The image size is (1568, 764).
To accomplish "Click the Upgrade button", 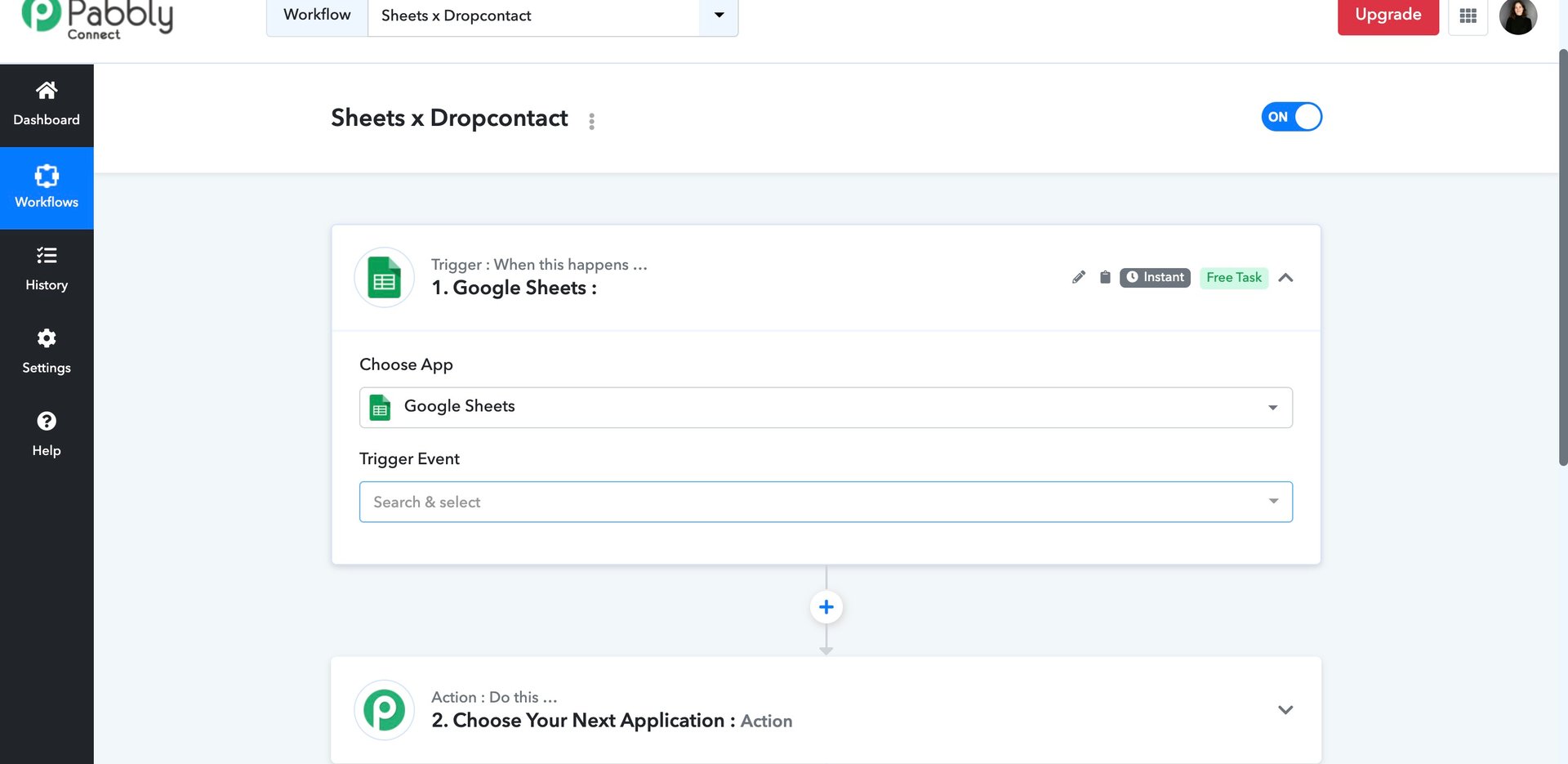I will pos(1388,16).
